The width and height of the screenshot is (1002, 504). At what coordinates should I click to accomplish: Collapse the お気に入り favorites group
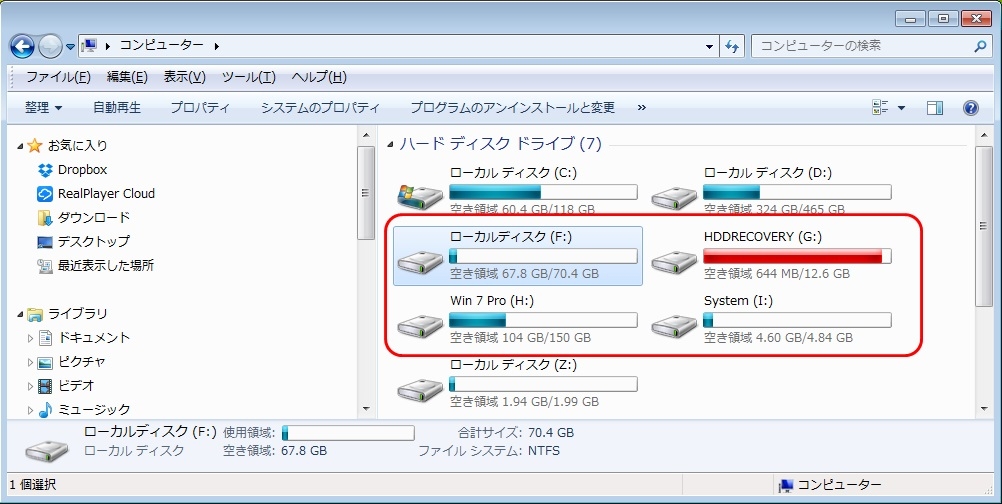click(20, 146)
